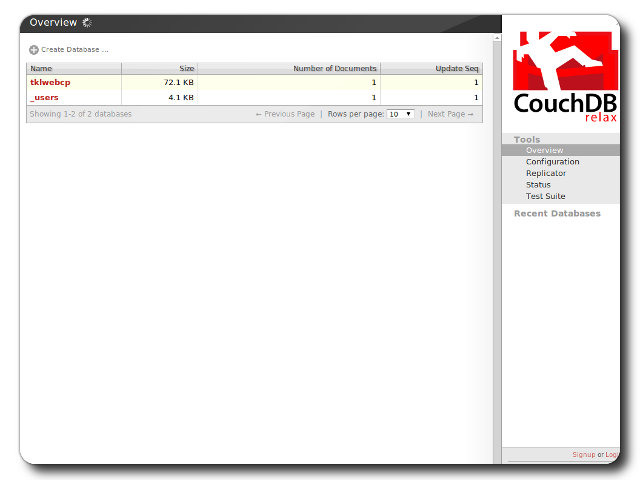Click the Login link
Image resolution: width=640 pixels, height=480 pixels.
(611, 455)
